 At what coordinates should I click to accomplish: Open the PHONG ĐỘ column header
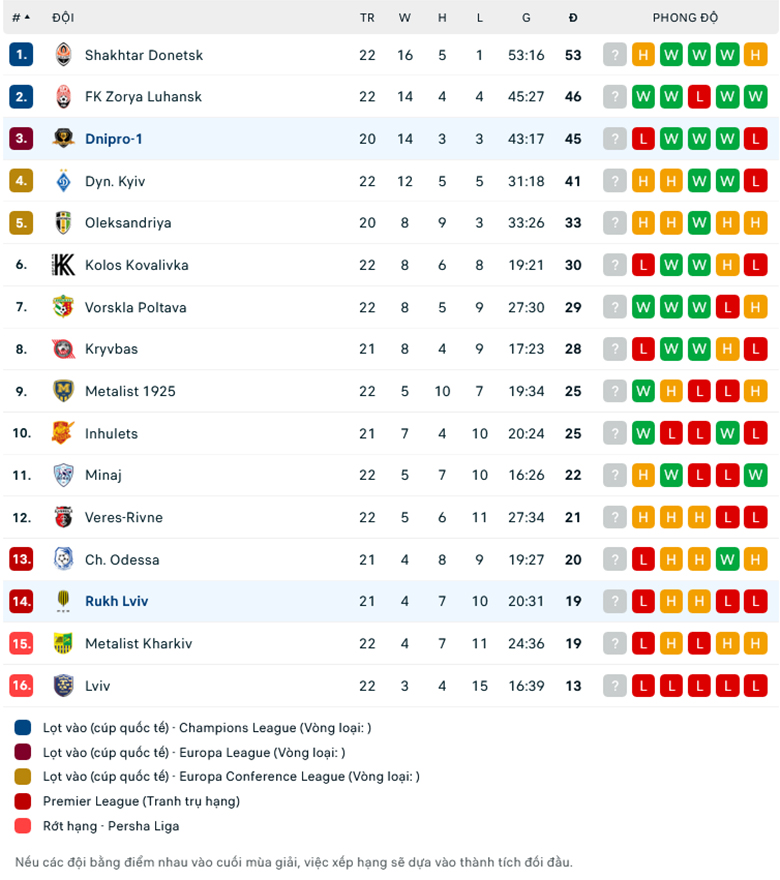coord(685,17)
